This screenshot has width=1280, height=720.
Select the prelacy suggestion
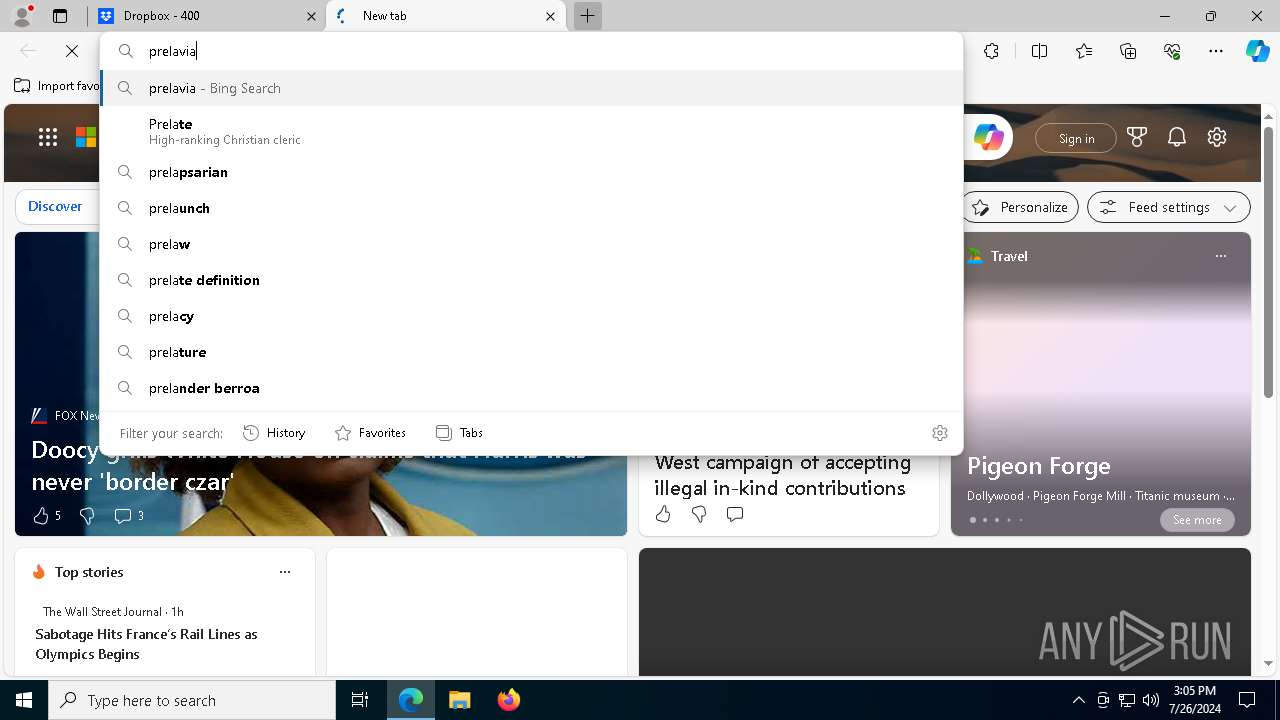click(531, 316)
